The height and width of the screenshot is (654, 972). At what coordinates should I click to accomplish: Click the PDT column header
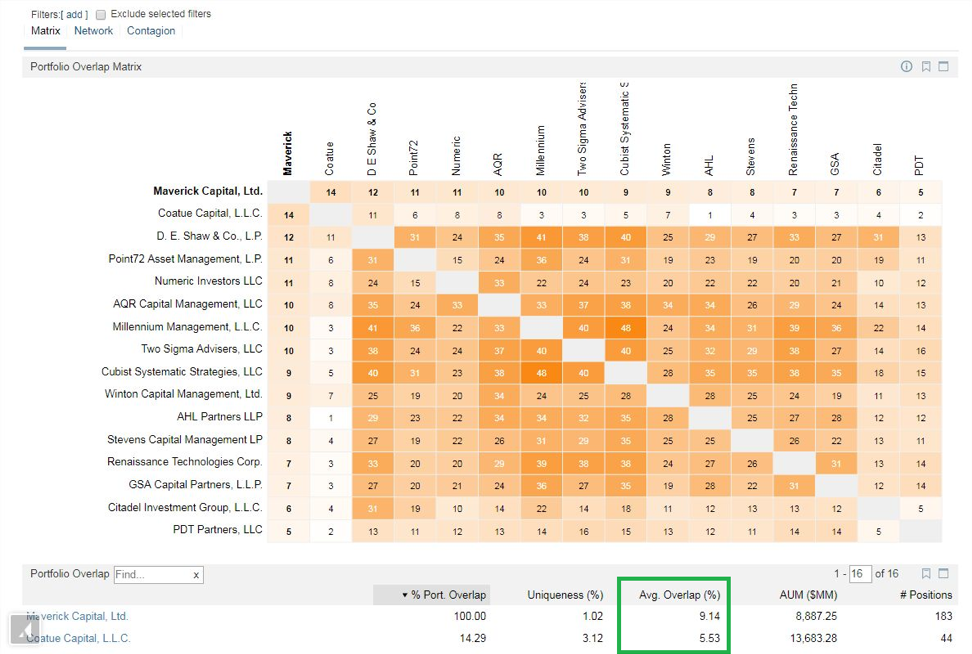tap(919, 166)
